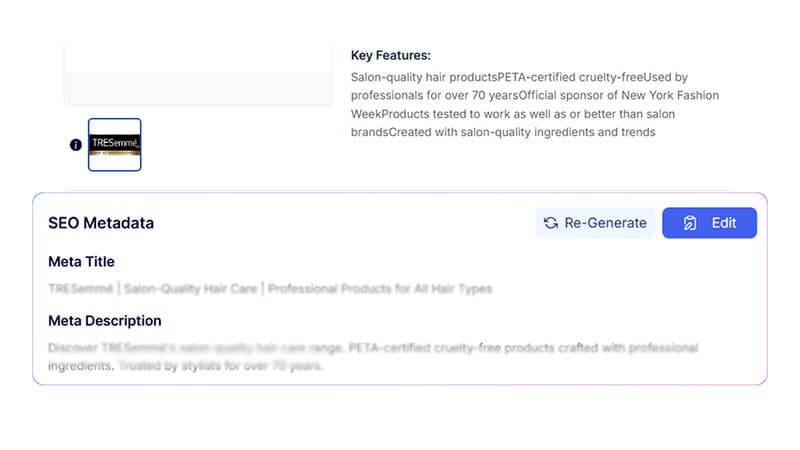800x450 pixels.
Task: Select the TRESemmé image thumbnail
Action: click(114, 145)
